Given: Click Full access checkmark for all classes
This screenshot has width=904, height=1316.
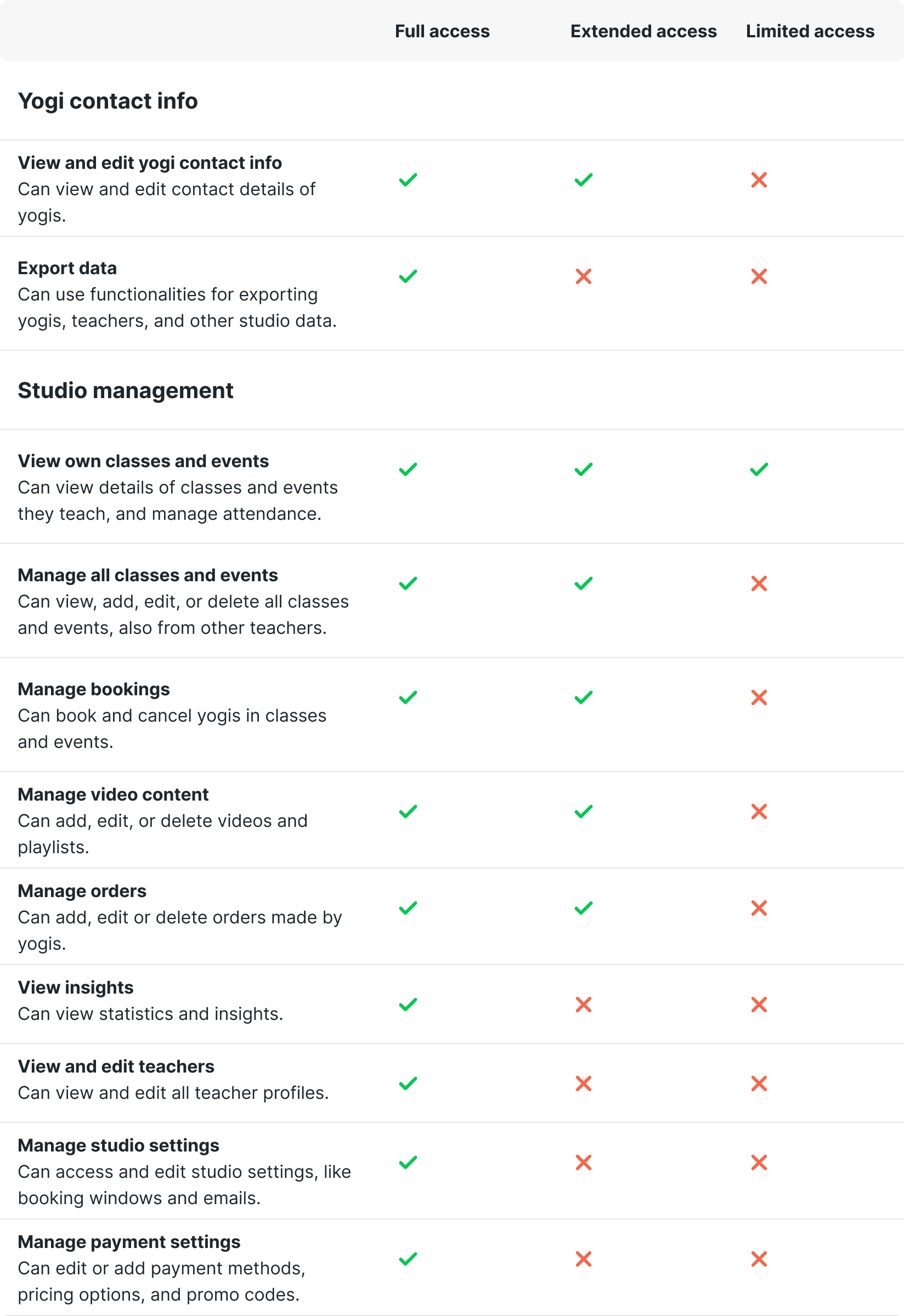Looking at the screenshot, I should 408,583.
